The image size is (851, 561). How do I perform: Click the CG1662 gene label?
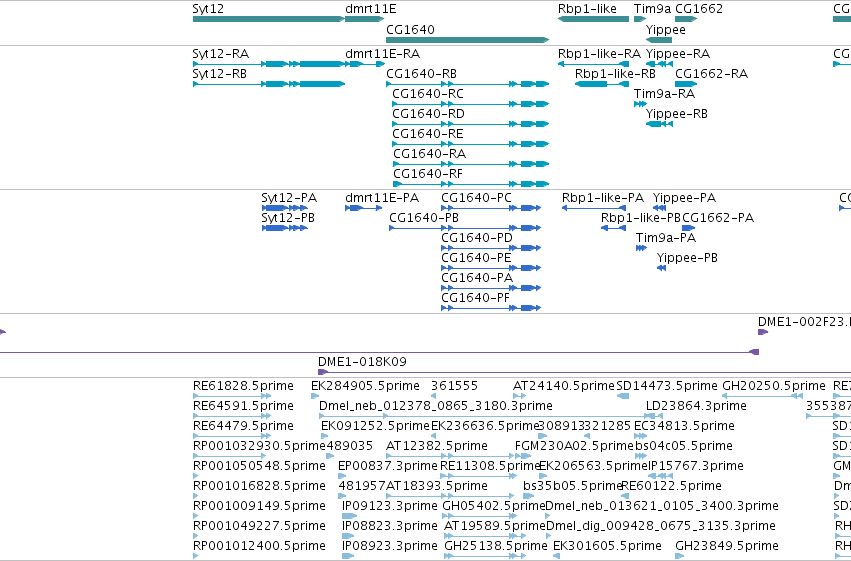[699, 9]
